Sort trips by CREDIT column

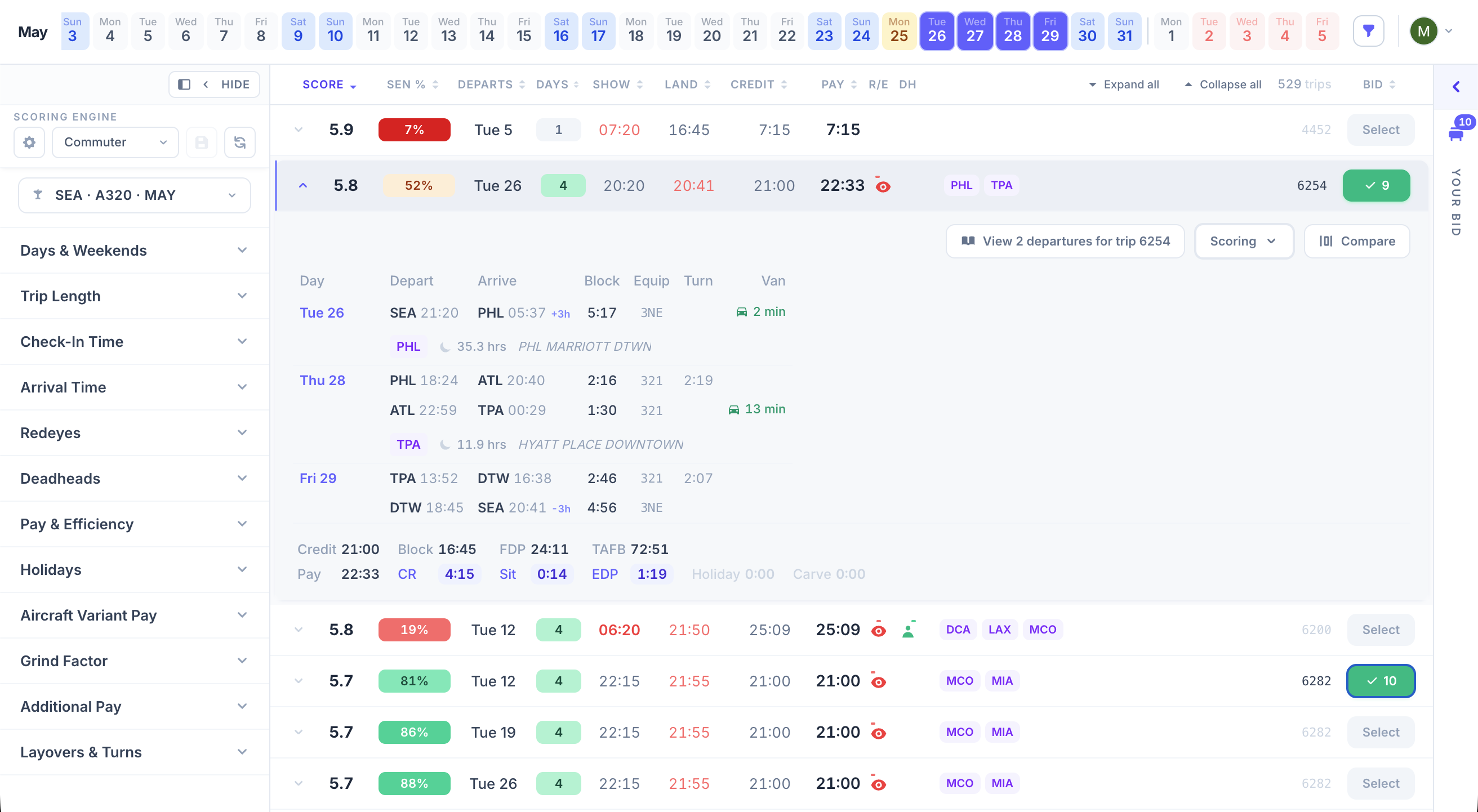tap(759, 85)
